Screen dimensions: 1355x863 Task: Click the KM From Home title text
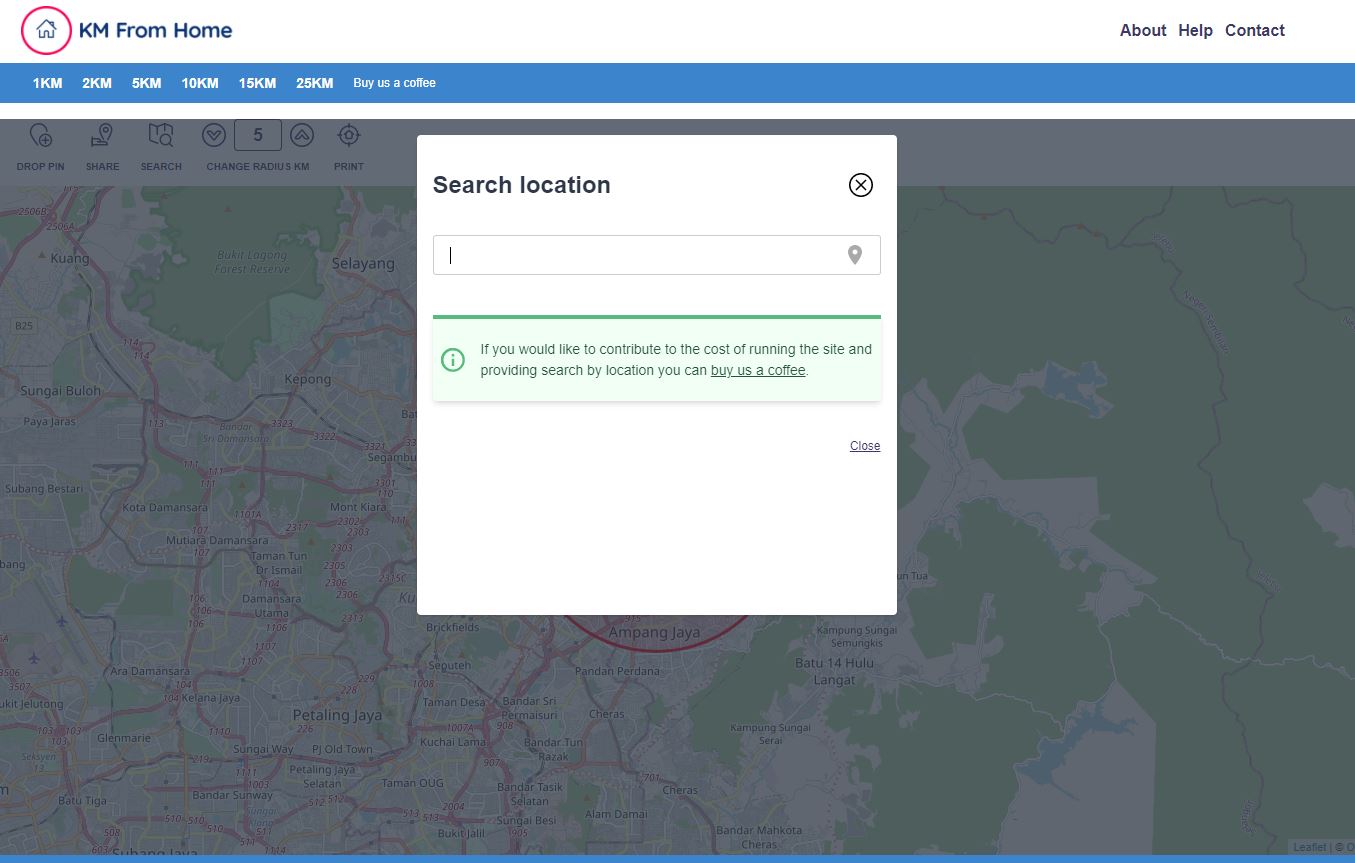click(x=155, y=30)
